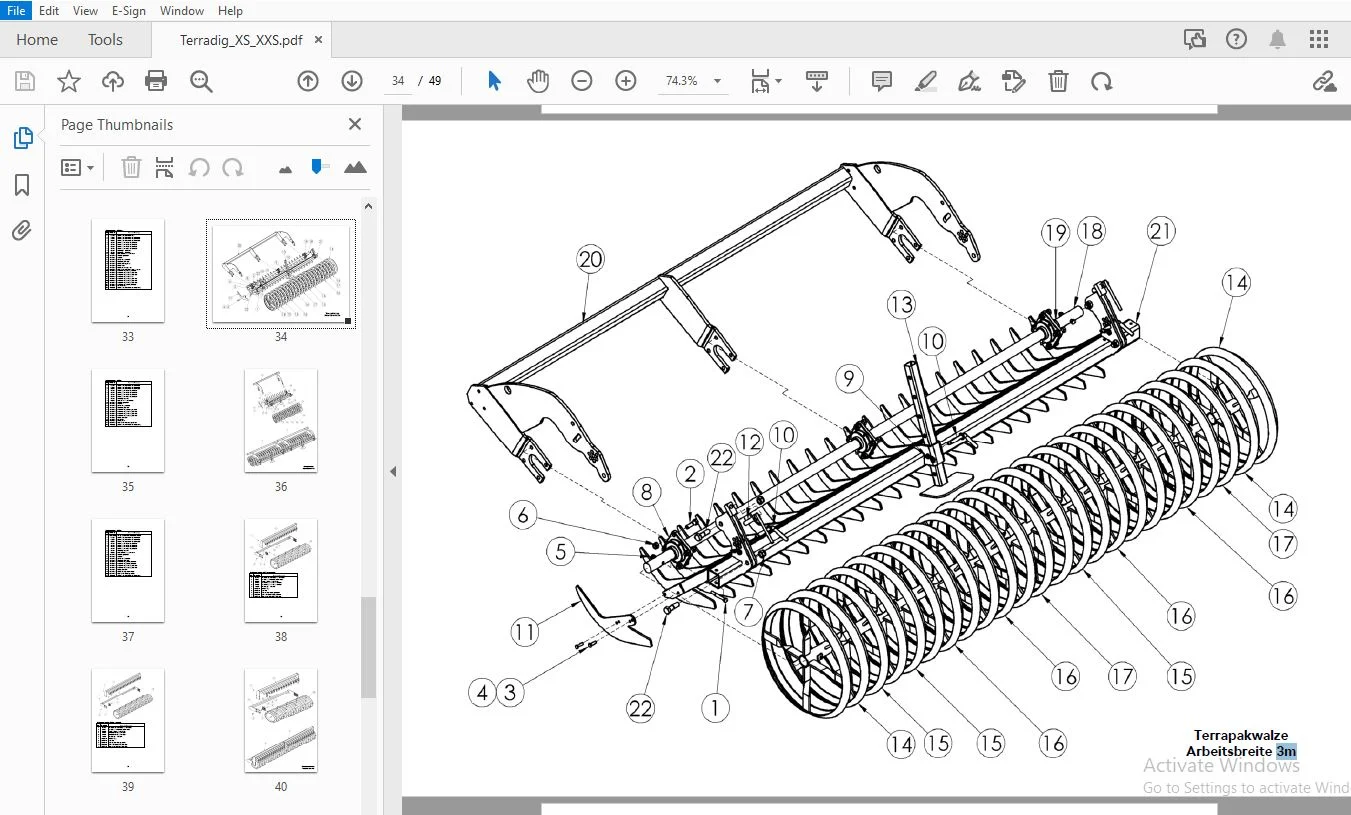
Task: Open the find text magnifier tool
Action: 201,81
